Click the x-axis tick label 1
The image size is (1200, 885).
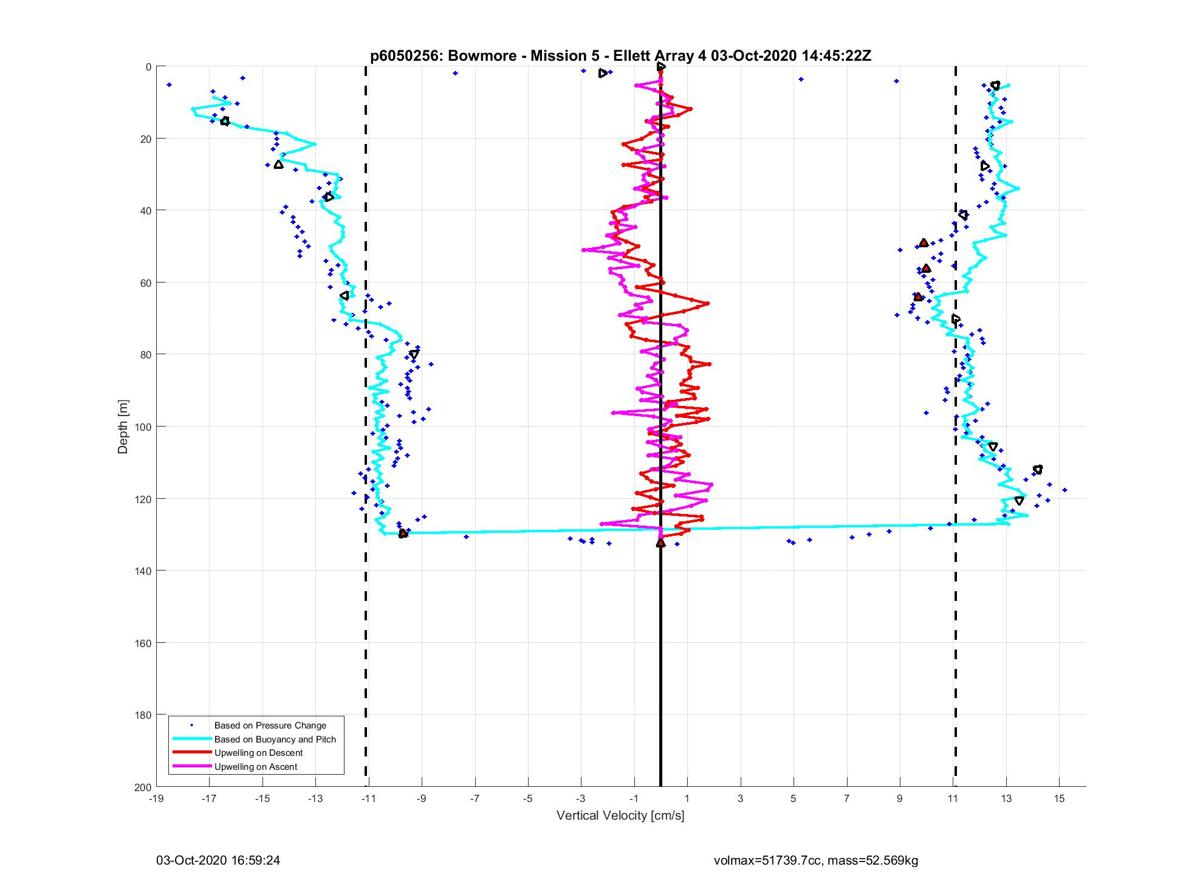tap(687, 799)
